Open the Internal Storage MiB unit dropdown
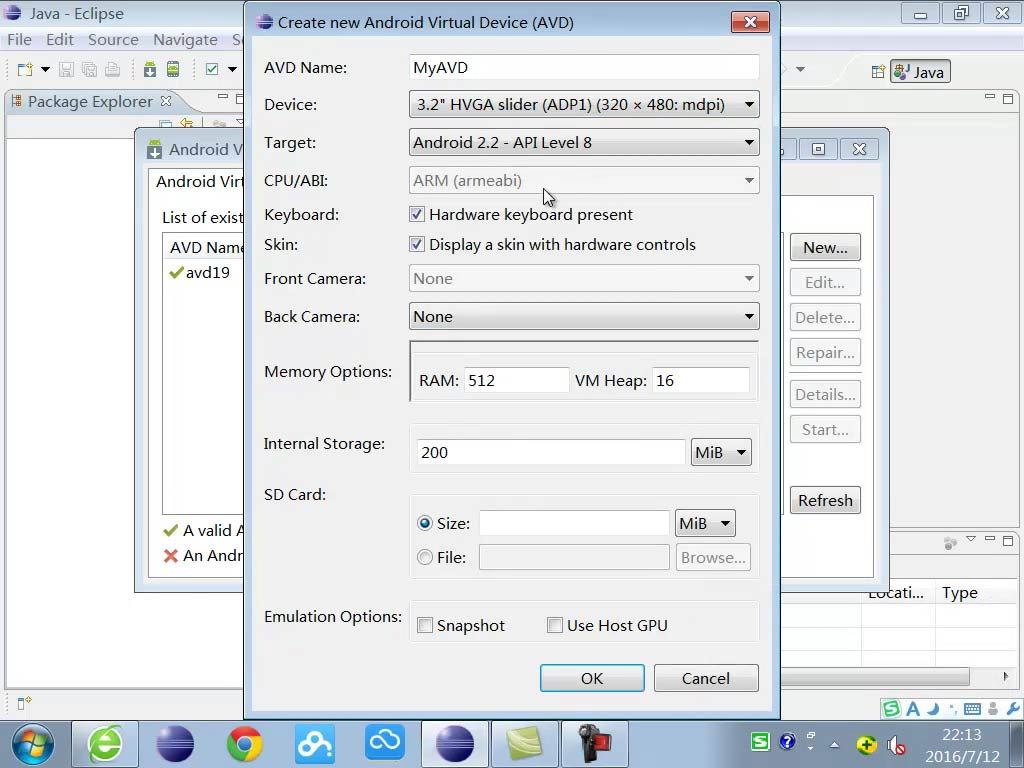The height and width of the screenshot is (768, 1024). (x=721, y=452)
